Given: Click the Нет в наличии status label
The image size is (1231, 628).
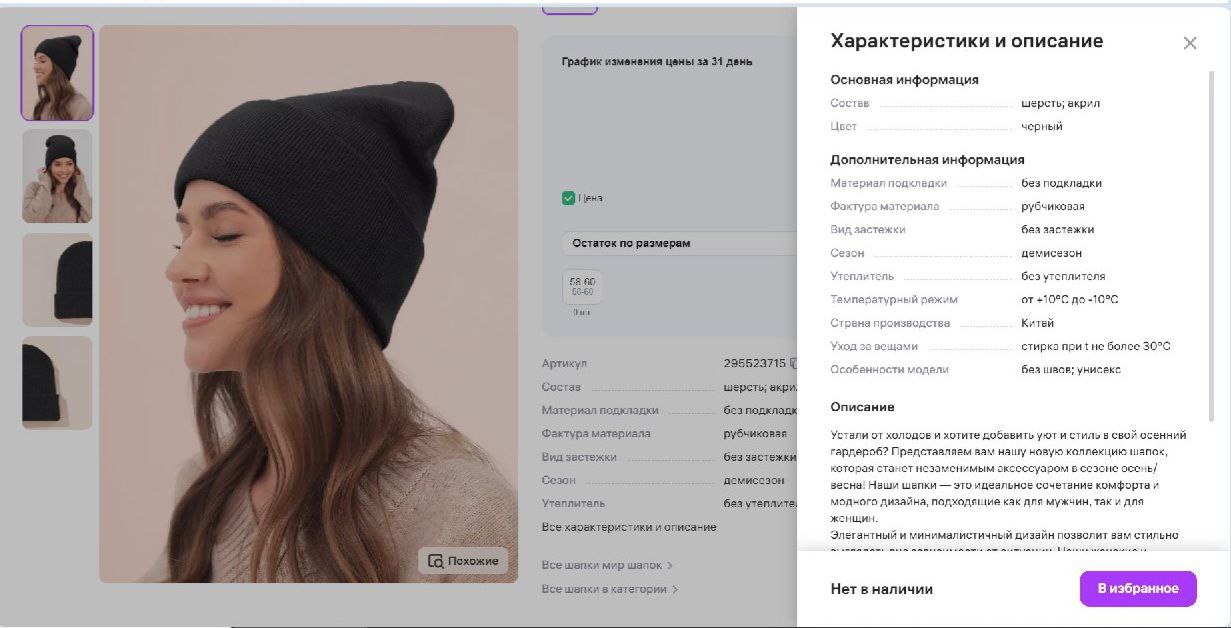Looking at the screenshot, I should (x=881, y=589).
